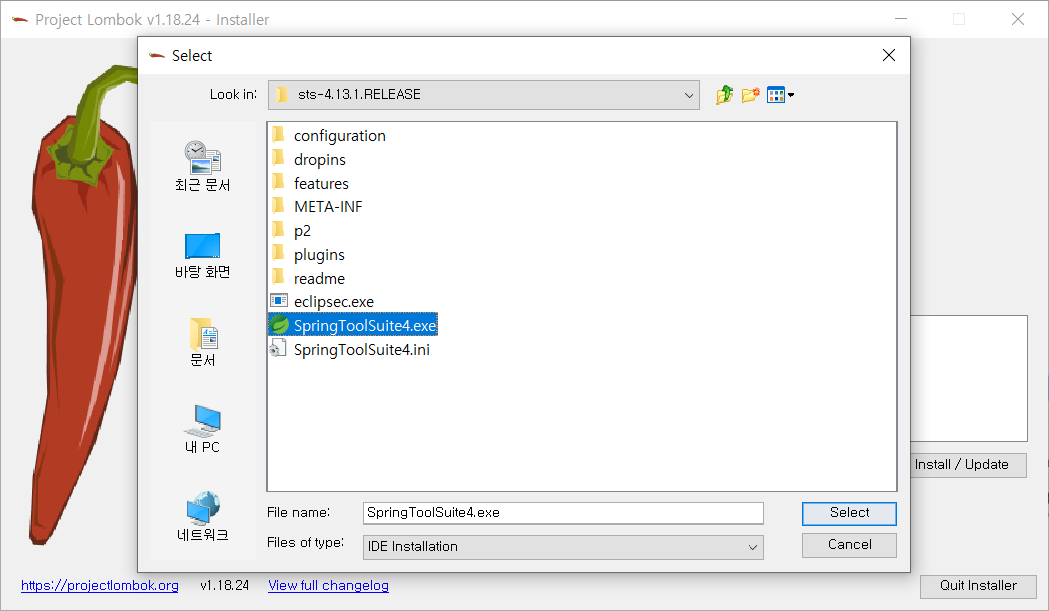
Task: Create a new folder with toolbar icon
Action: [x=751, y=95]
